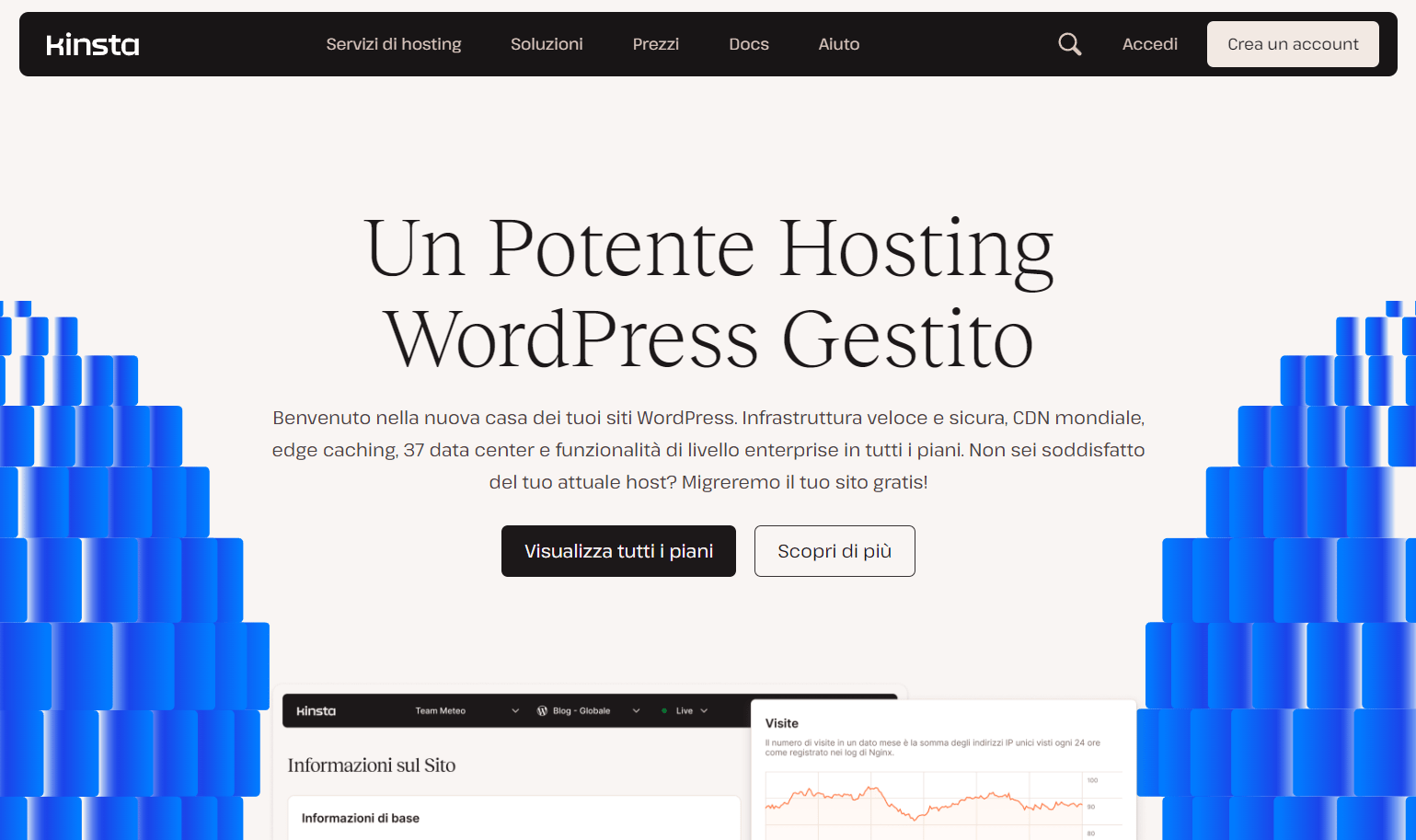This screenshot has width=1416, height=840.
Task: Click the Informazioni di base card title
Action: pos(361,818)
